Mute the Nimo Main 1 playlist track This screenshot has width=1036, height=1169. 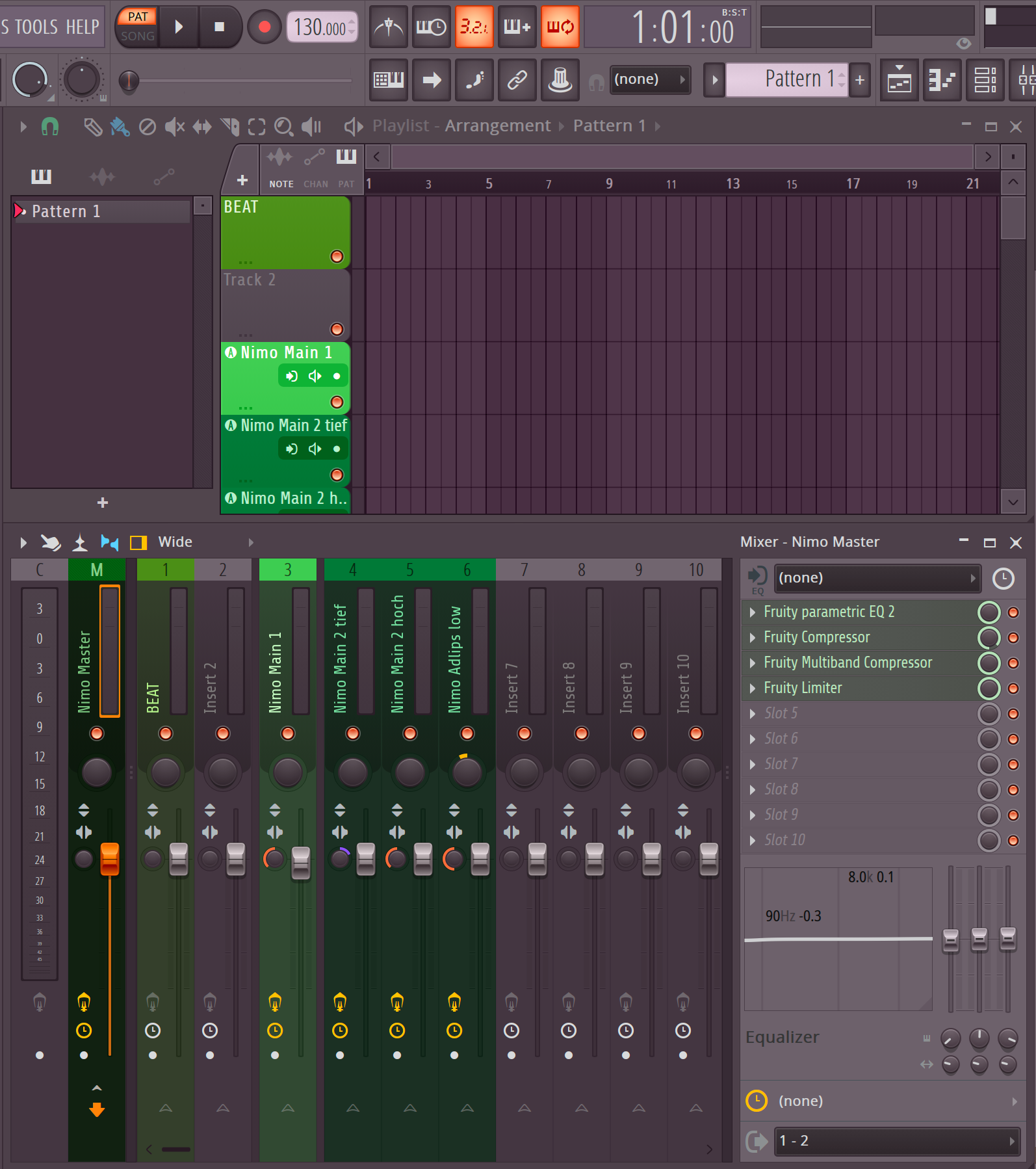click(337, 402)
